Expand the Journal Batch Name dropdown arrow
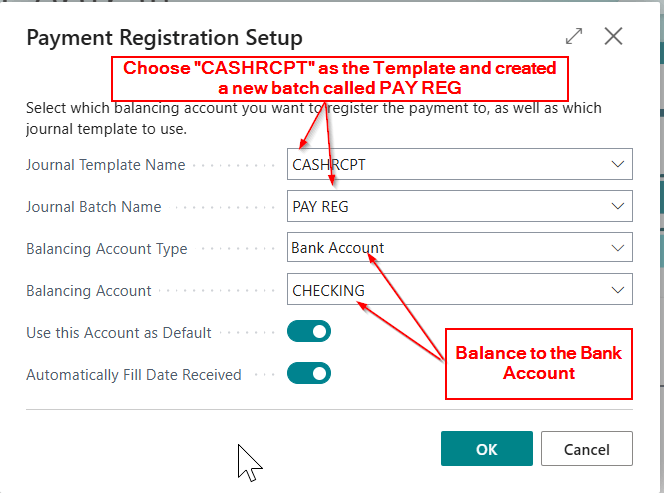664x493 pixels. click(617, 207)
